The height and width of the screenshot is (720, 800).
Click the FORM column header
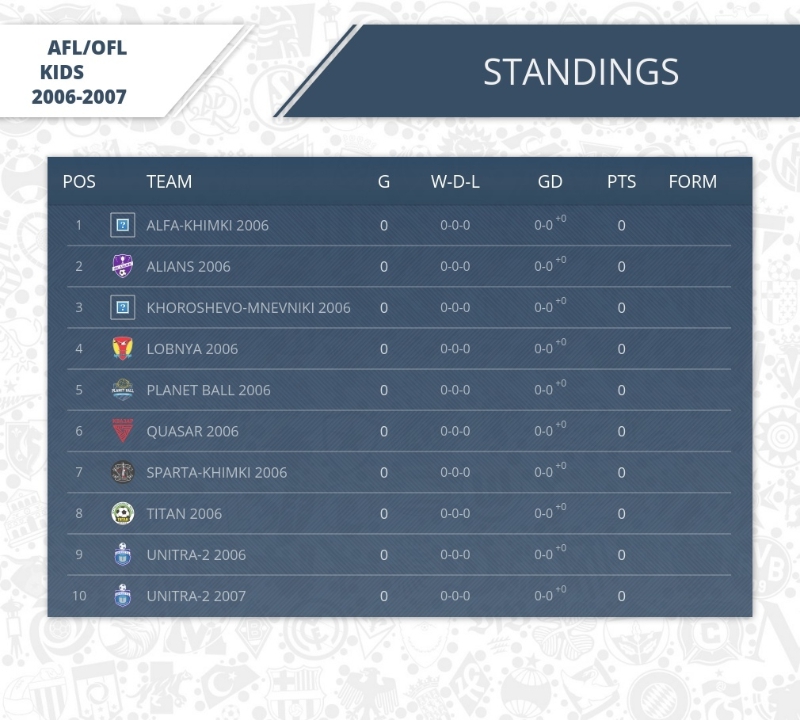pyautogui.click(x=693, y=182)
